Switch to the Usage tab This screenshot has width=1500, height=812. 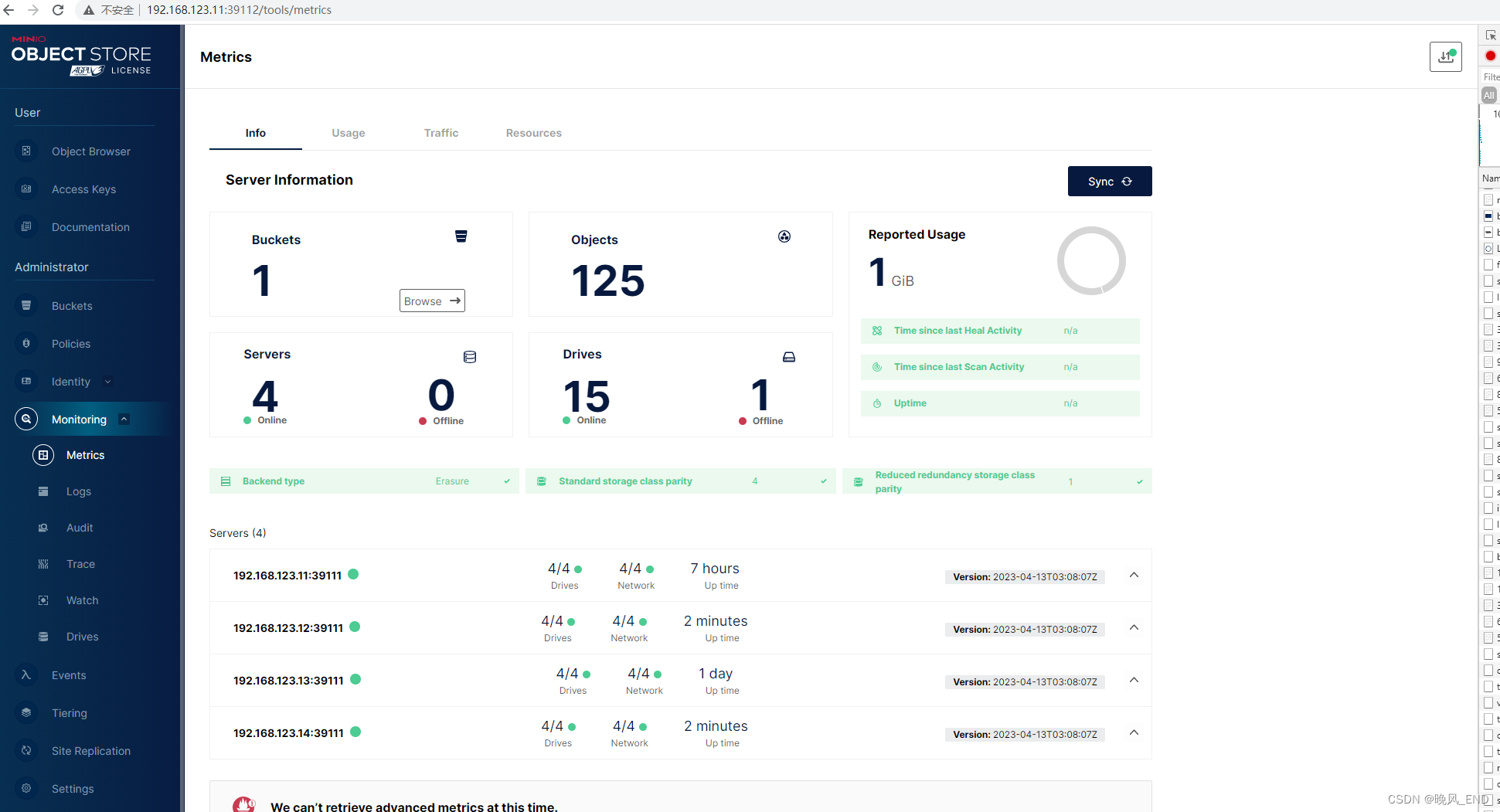349,133
